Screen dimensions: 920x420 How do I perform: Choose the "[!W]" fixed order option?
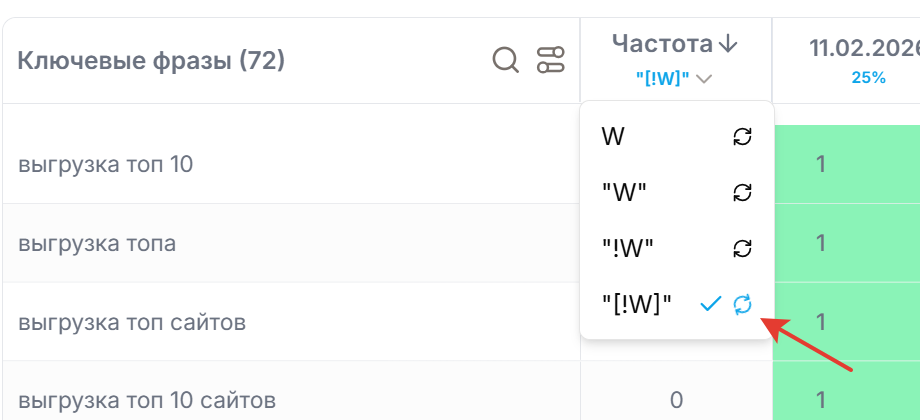pyautogui.click(x=636, y=305)
